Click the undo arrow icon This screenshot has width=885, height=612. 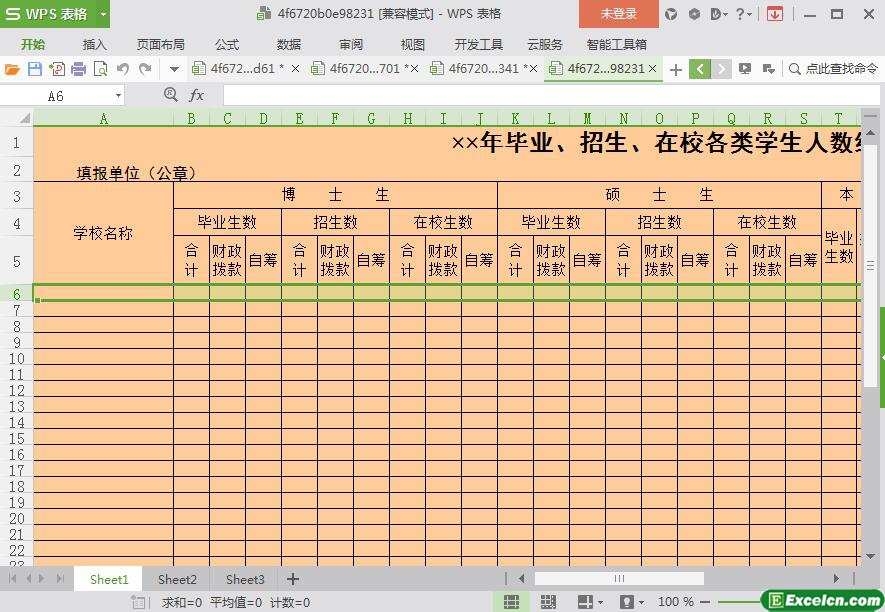123,69
